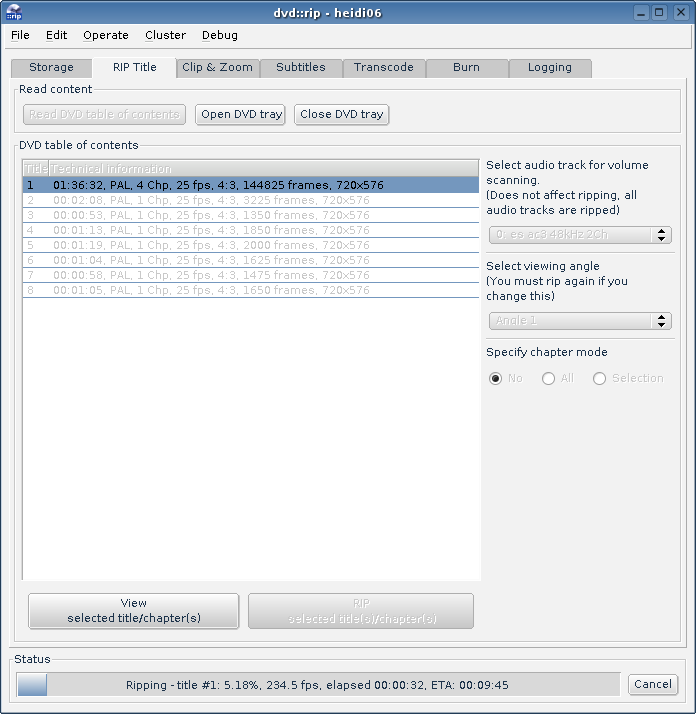This screenshot has width=696, height=714.
Task: Click View selected title/chapter(s) button
Action: click(x=133, y=611)
